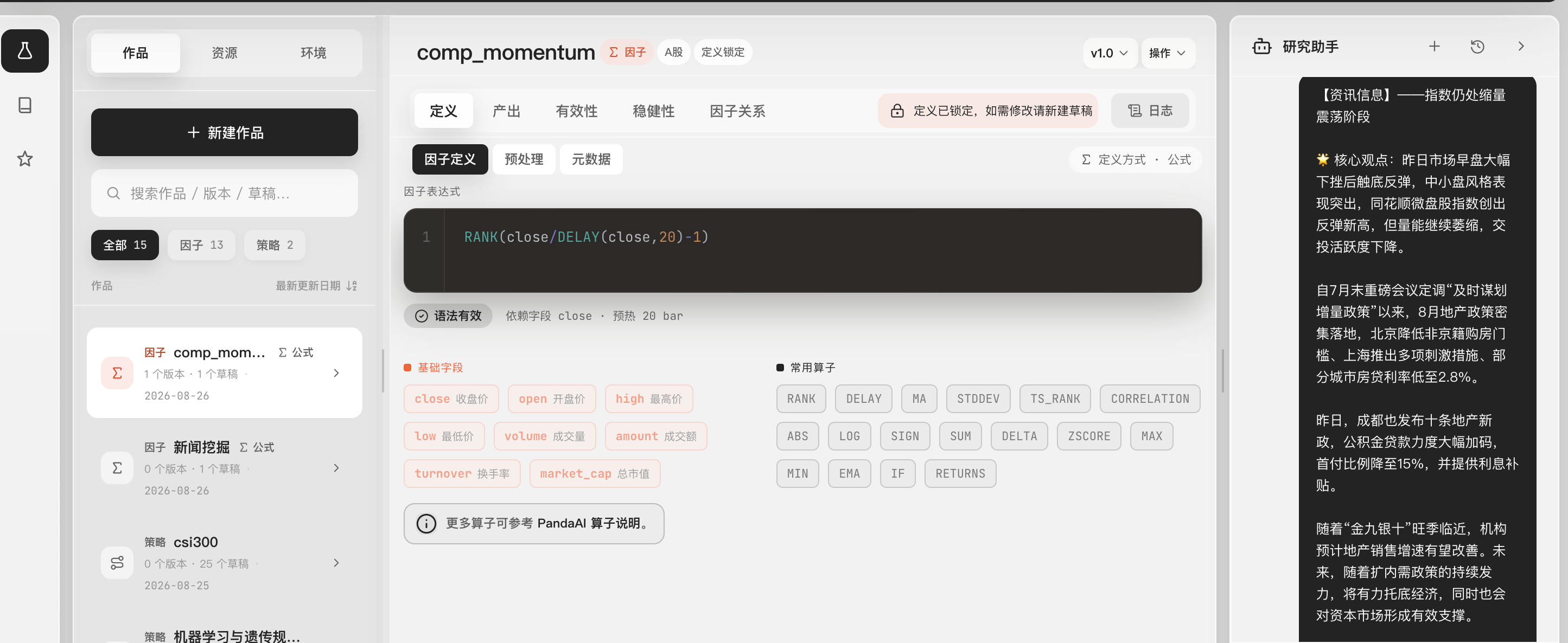Insert the turnover 换手率 field

[462, 473]
